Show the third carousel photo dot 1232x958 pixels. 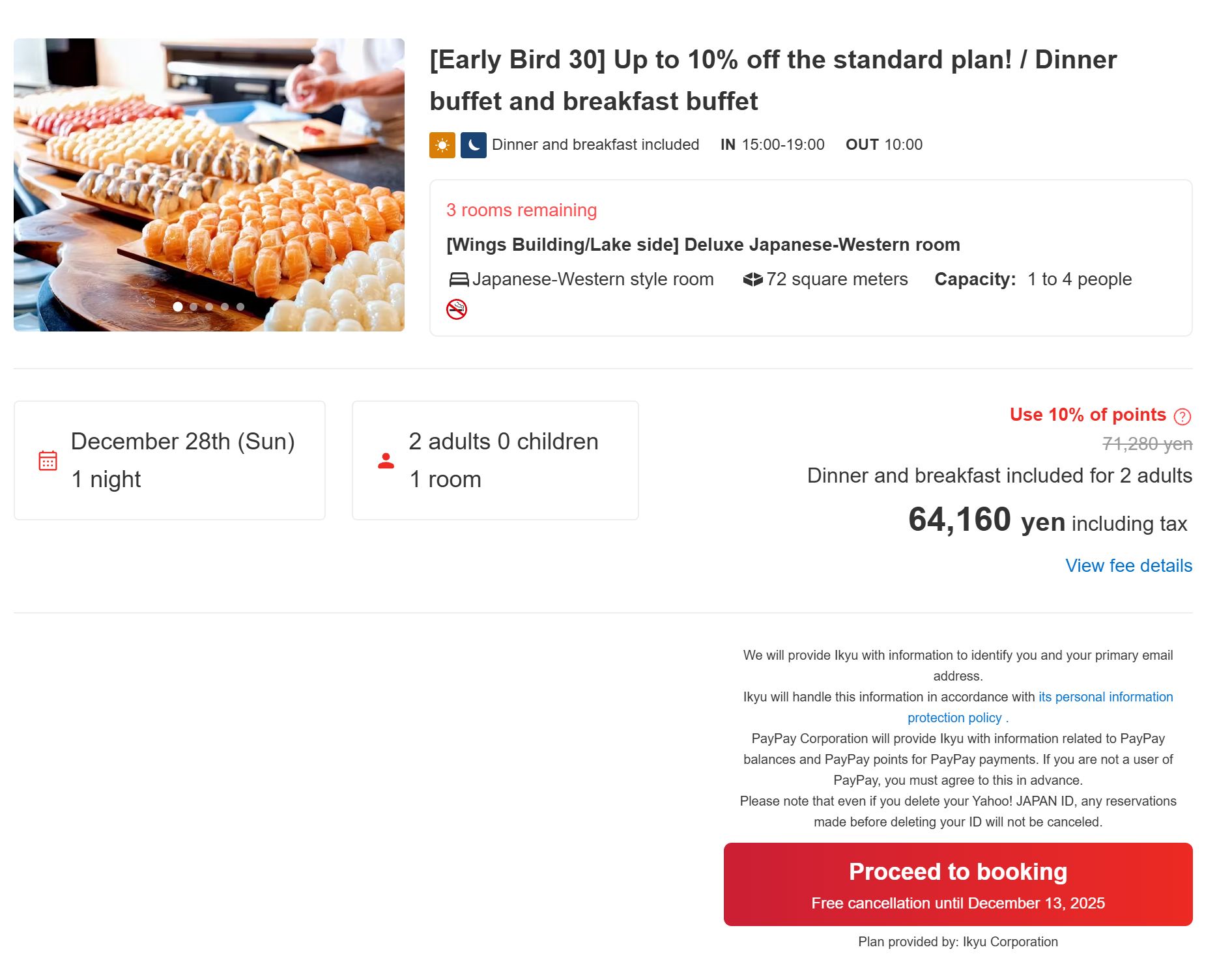pyautogui.click(x=209, y=307)
